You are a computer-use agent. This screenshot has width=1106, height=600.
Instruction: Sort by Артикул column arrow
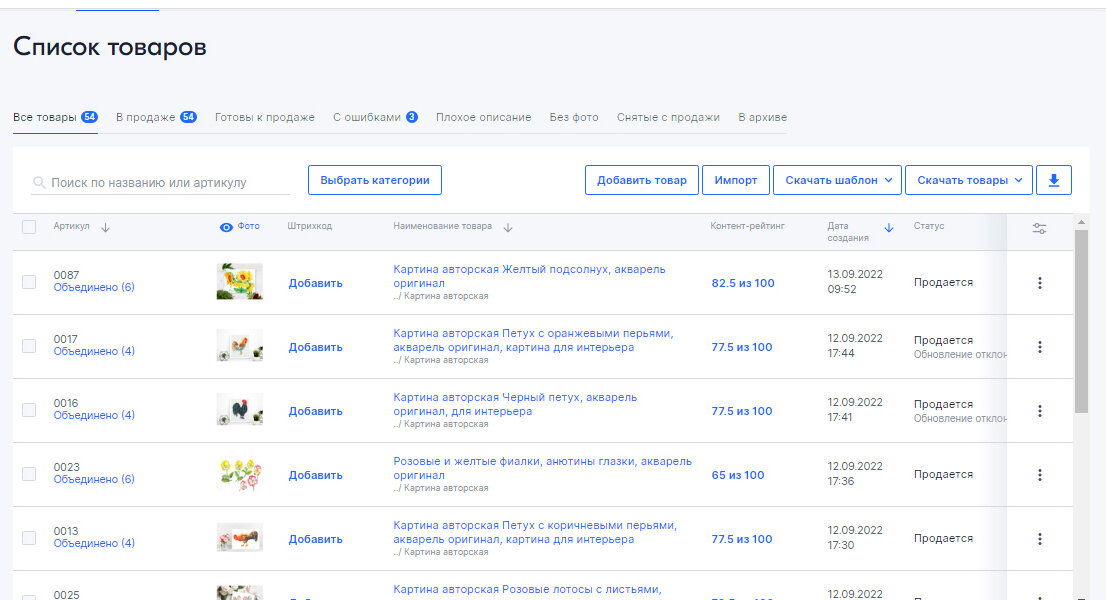pos(105,228)
